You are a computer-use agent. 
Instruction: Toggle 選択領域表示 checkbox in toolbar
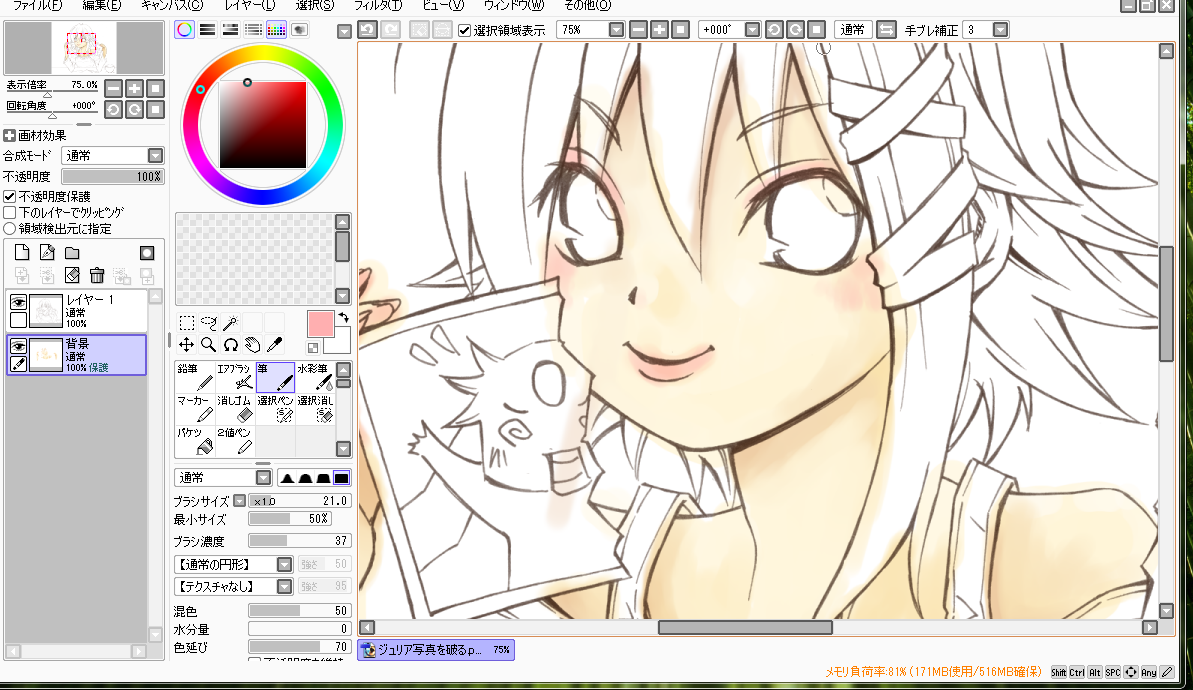pos(465,30)
